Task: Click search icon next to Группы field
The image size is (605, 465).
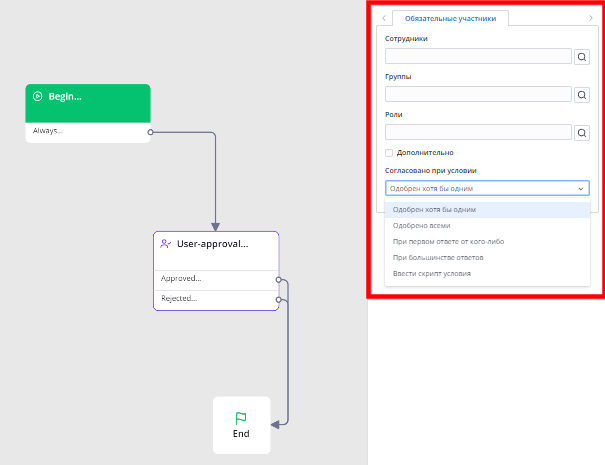Action: pos(581,95)
